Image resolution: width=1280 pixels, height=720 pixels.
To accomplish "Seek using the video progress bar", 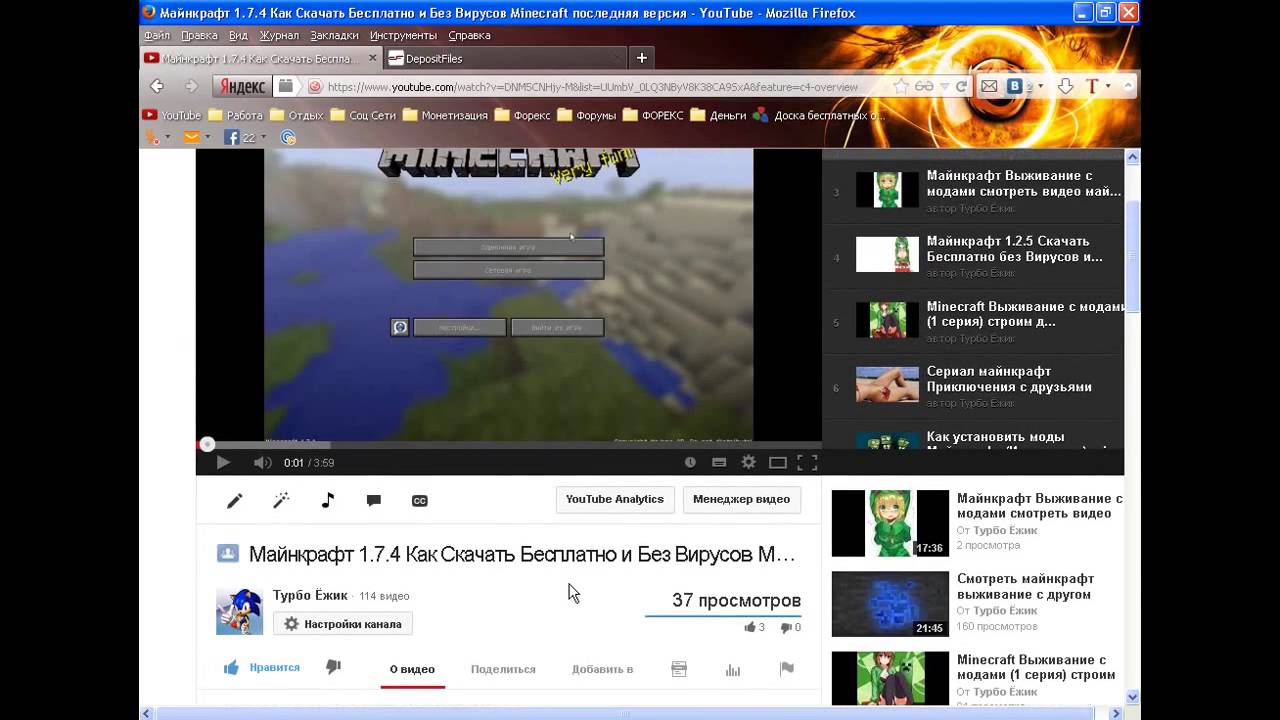I will [x=508, y=444].
